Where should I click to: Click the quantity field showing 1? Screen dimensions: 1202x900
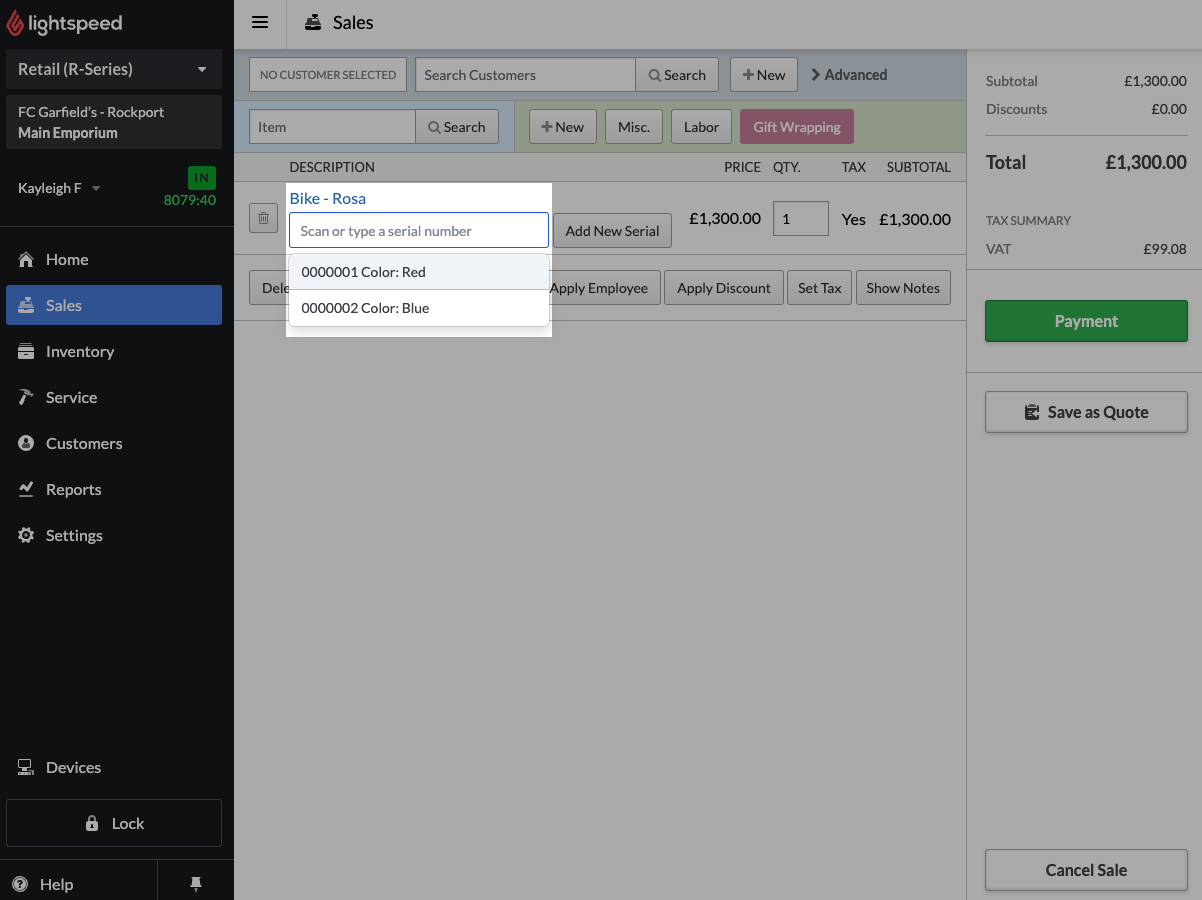click(x=801, y=219)
